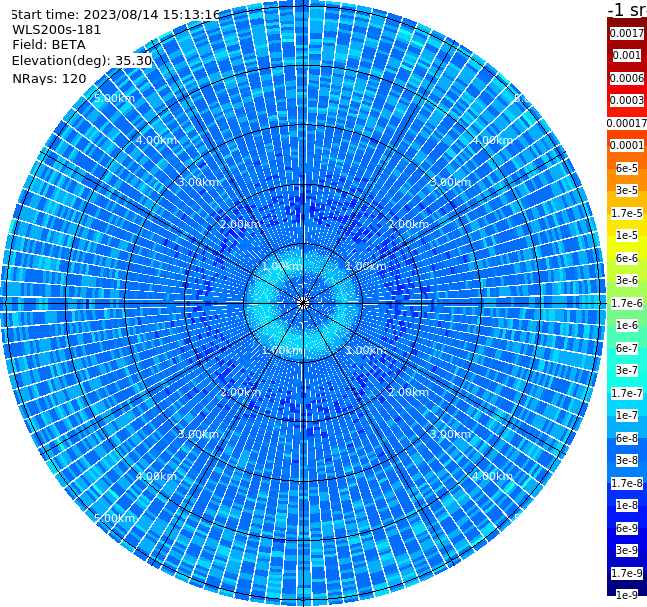Select the "1.7e-7" colorbar value
647x607 pixels.
coord(627,393)
